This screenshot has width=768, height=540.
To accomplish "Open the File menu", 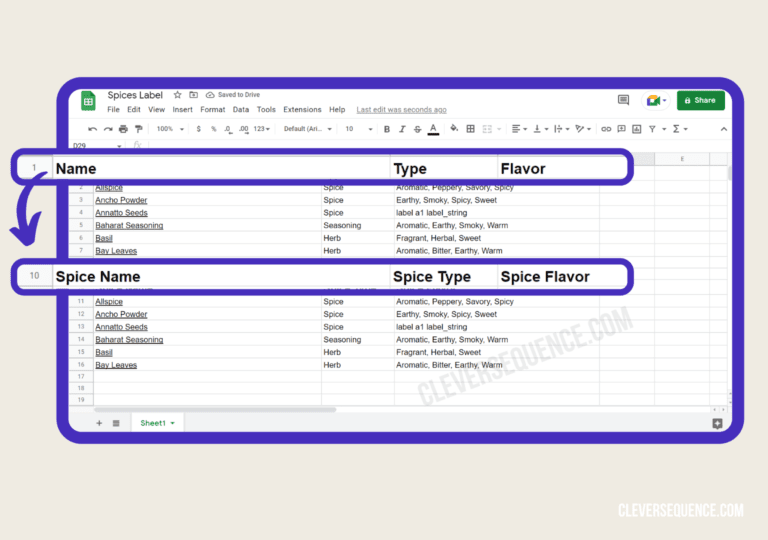I will pyautogui.click(x=113, y=109).
